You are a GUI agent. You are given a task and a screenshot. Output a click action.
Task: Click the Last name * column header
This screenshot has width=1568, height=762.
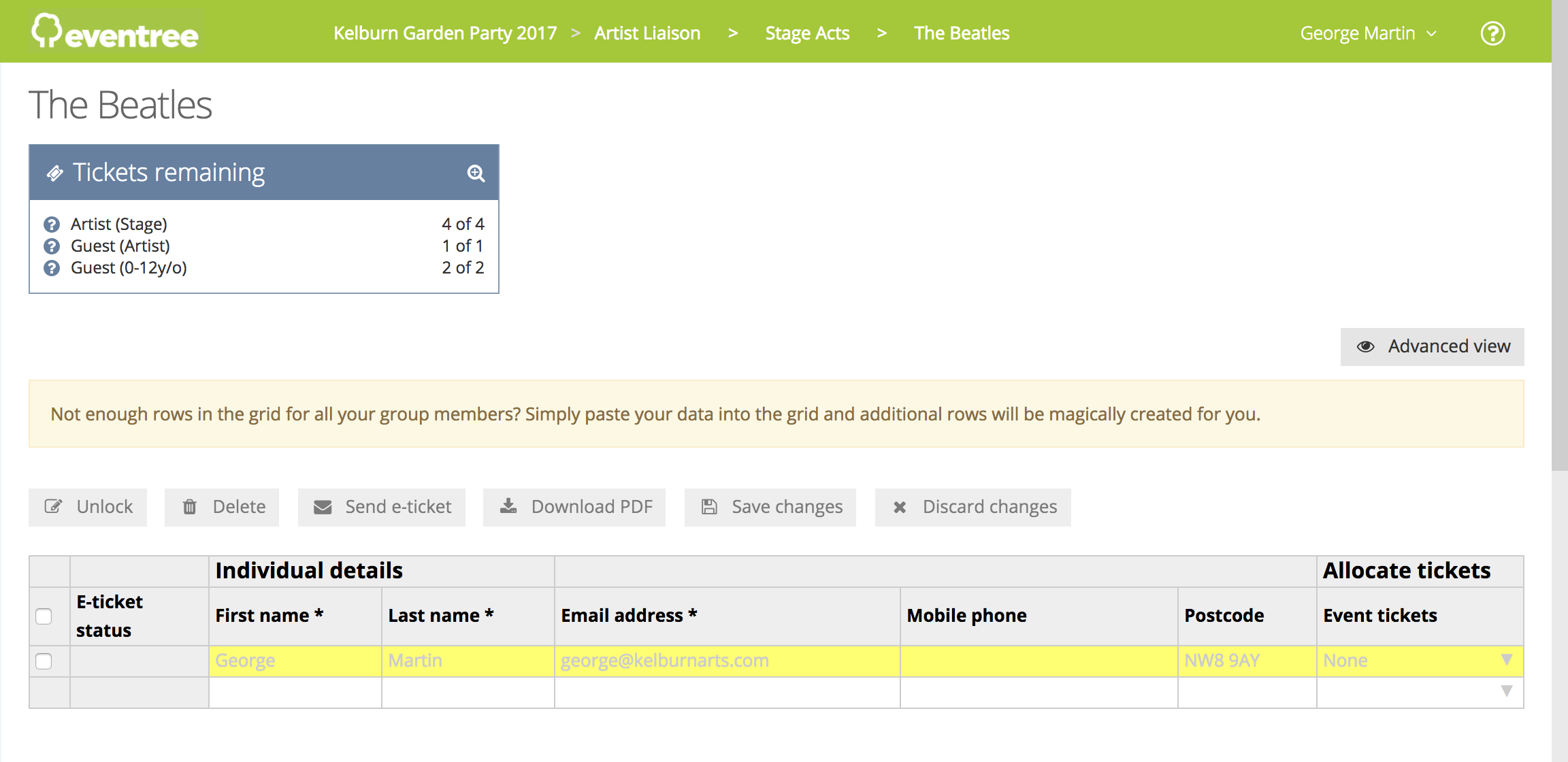coord(468,616)
